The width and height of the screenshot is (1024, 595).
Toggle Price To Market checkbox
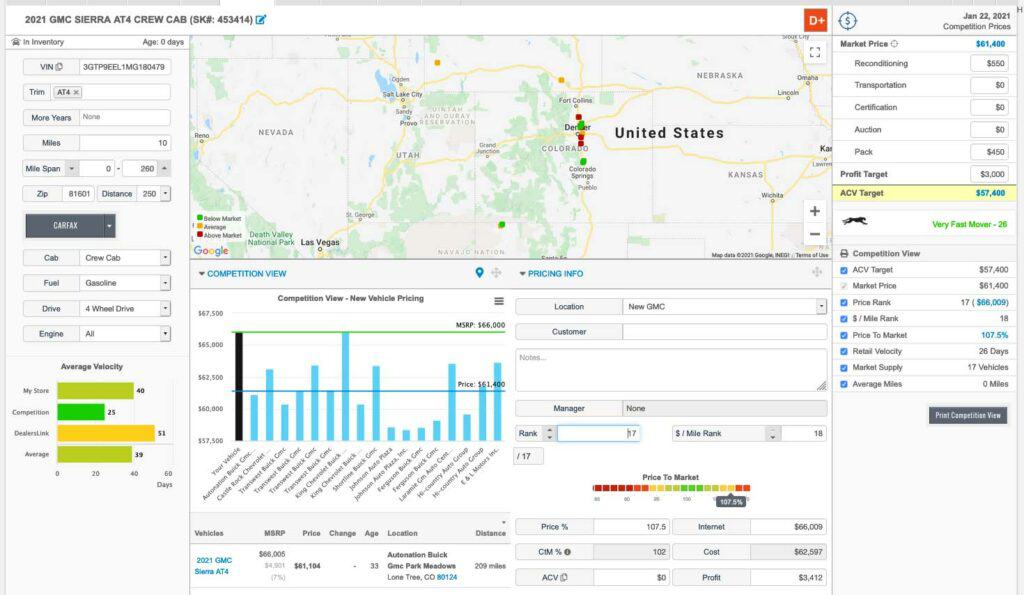click(x=844, y=335)
